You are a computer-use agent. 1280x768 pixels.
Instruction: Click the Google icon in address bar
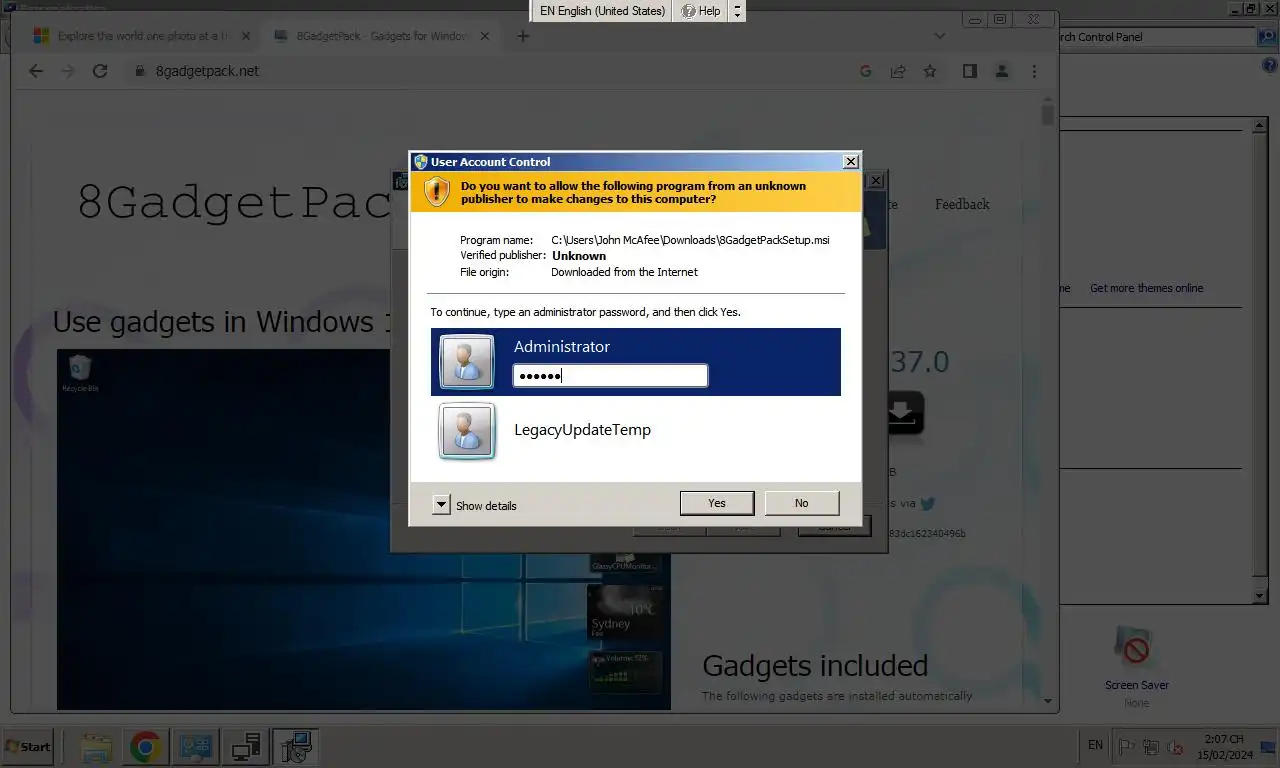pos(866,71)
